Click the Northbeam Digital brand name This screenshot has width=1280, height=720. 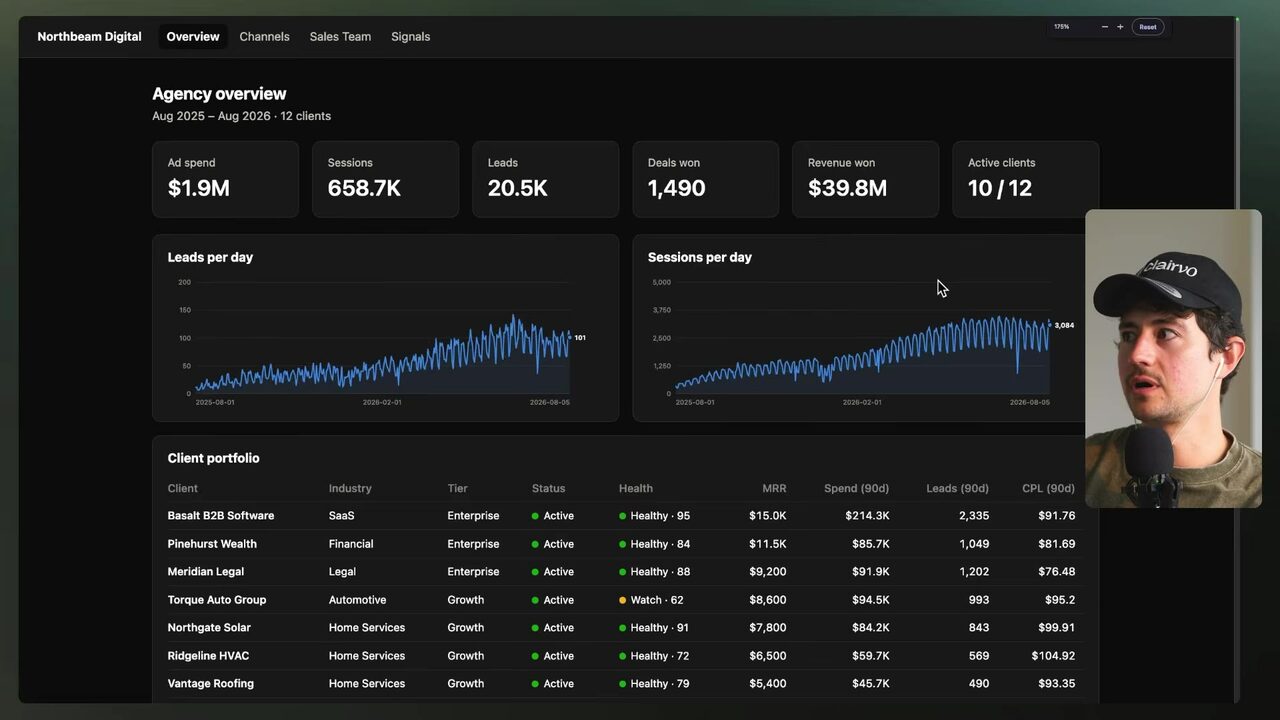click(90, 37)
